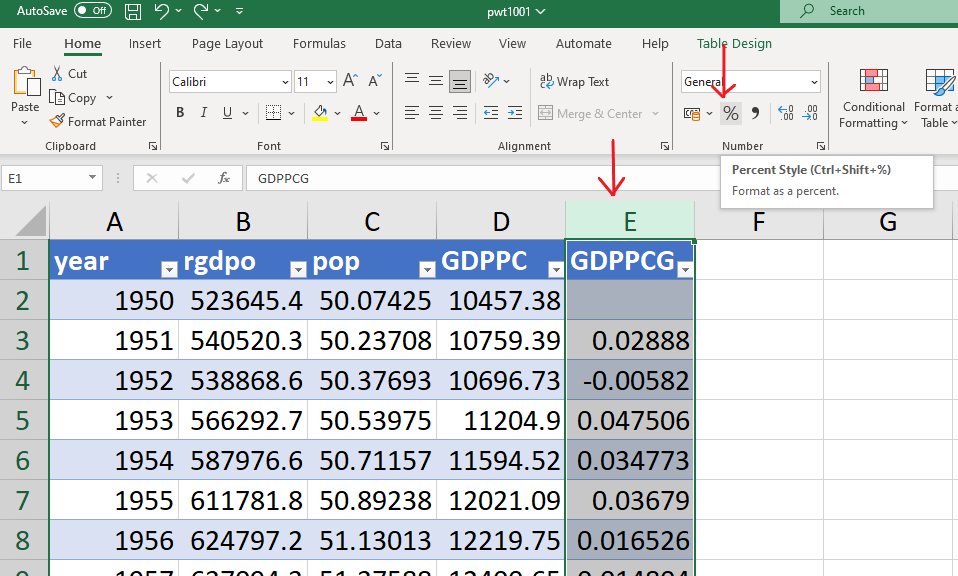Image resolution: width=958 pixels, height=576 pixels.
Task: Click the Save icon in title bar
Action: click(133, 11)
